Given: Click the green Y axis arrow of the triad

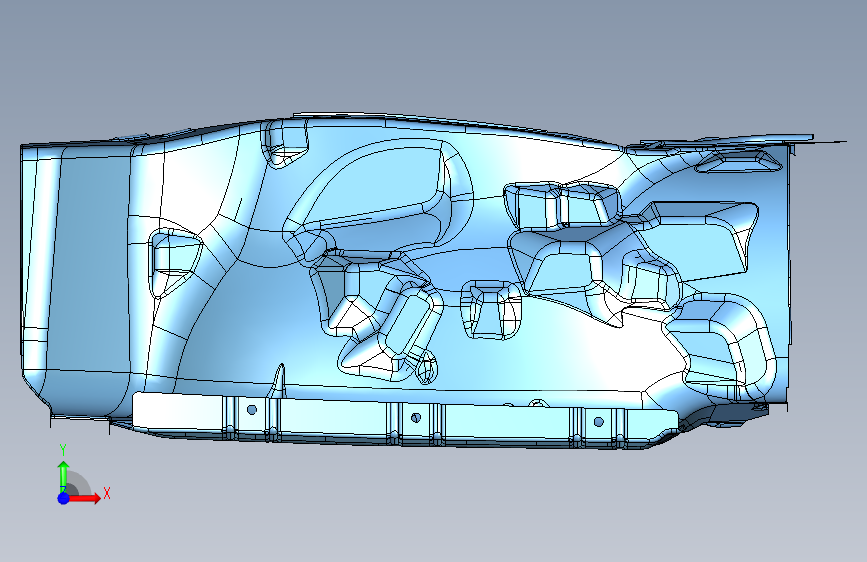Looking at the screenshot, I should (x=64, y=476).
